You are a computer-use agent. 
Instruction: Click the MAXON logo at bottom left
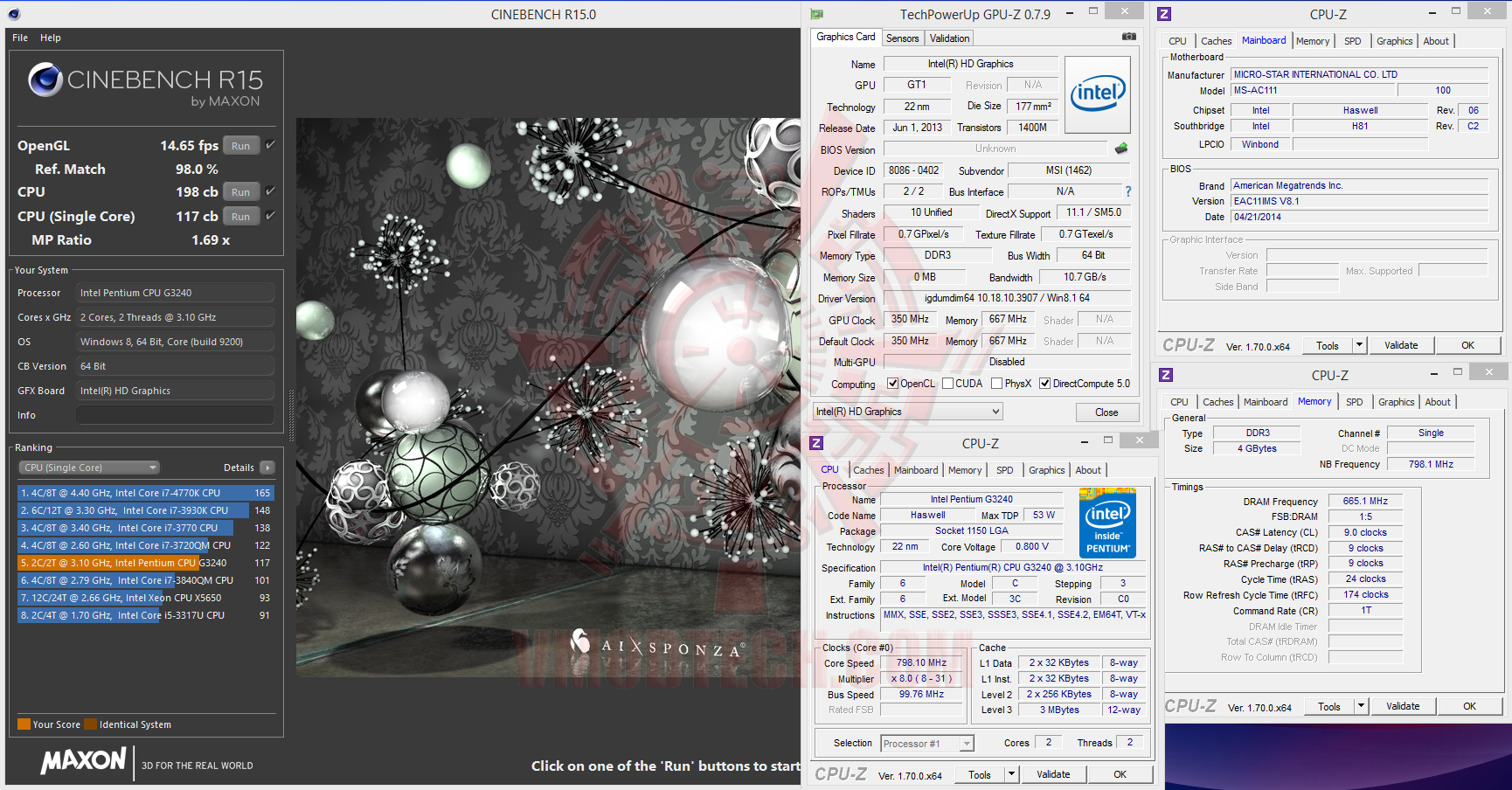83,761
